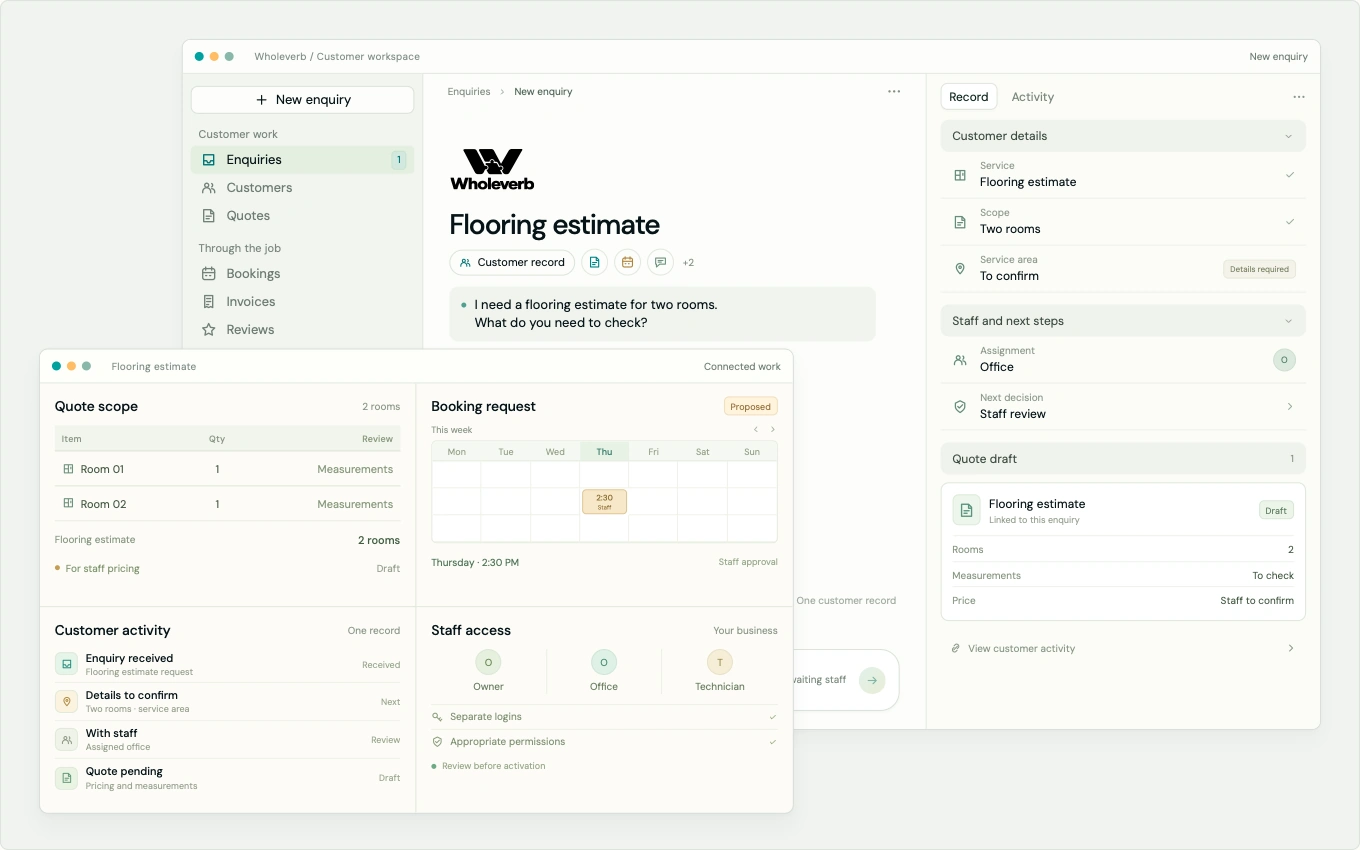The height and width of the screenshot is (850, 1360).
Task: Click the chat bubble icon under Flooring estimate
Action: click(x=660, y=262)
